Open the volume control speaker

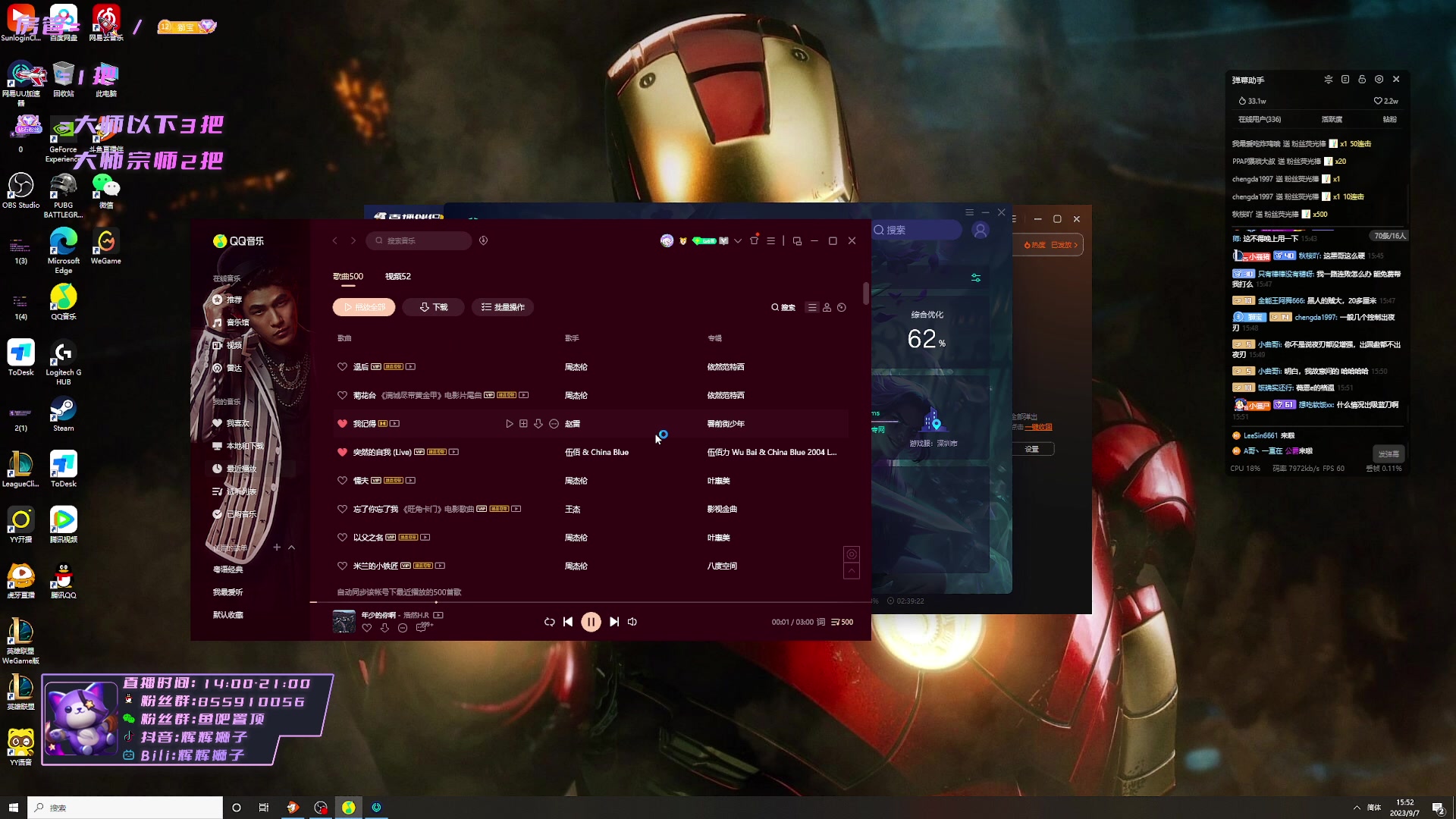[x=632, y=622]
